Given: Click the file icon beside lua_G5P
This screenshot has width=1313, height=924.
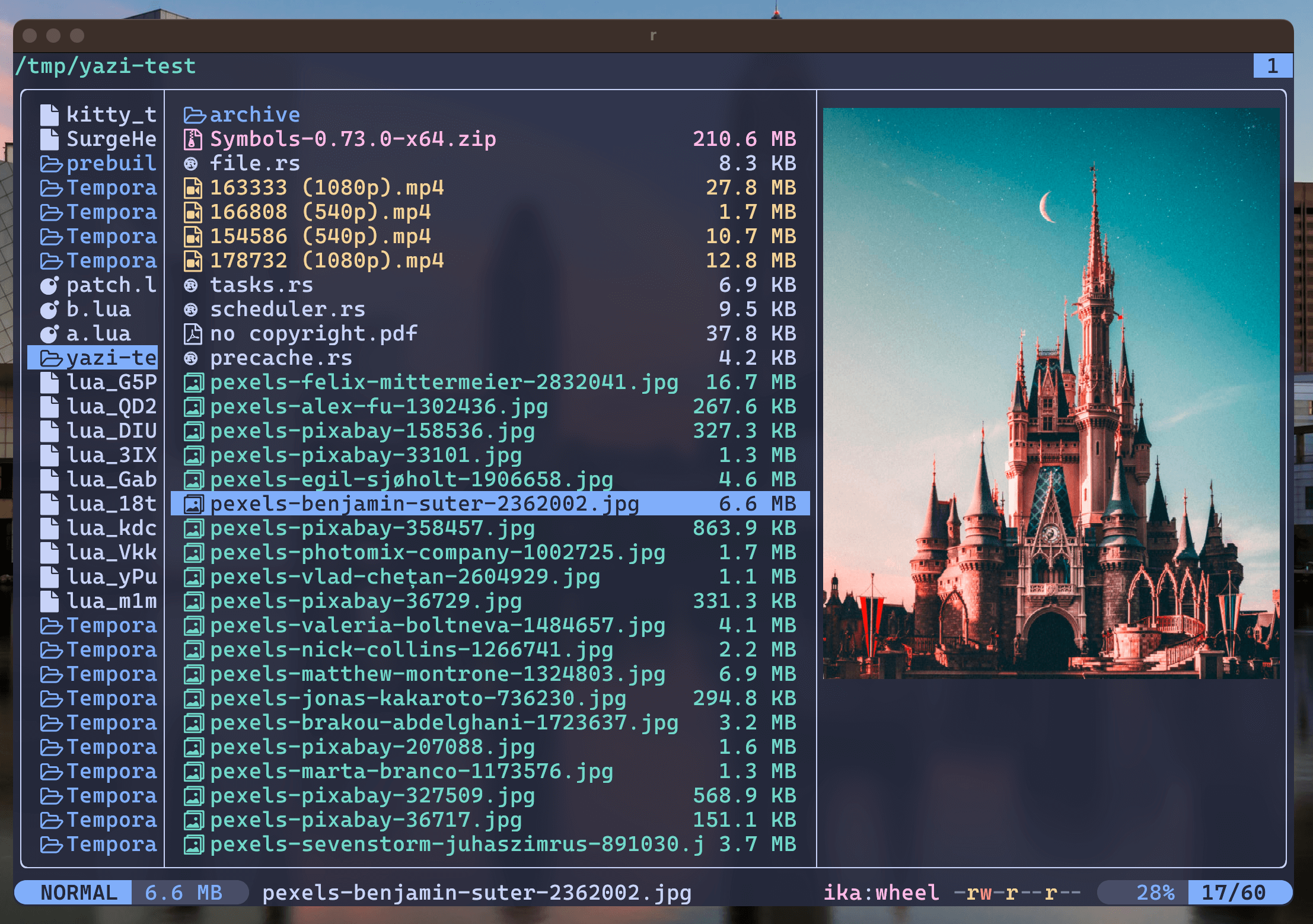Looking at the screenshot, I should pos(50,383).
